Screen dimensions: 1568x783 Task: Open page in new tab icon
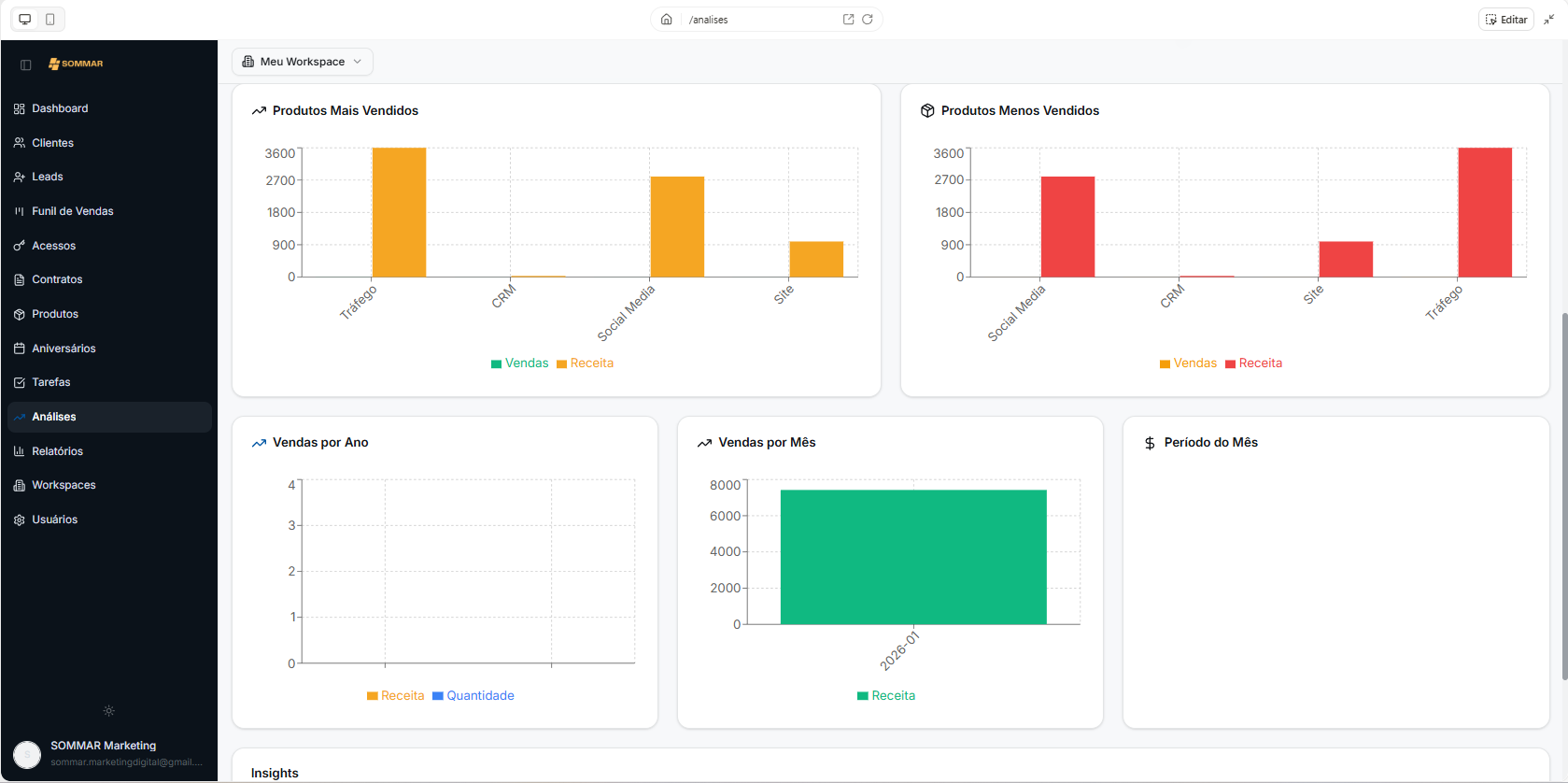(848, 20)
